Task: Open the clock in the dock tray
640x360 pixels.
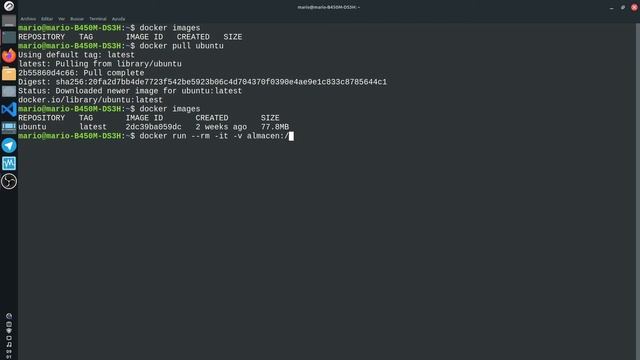Action: 9,354
